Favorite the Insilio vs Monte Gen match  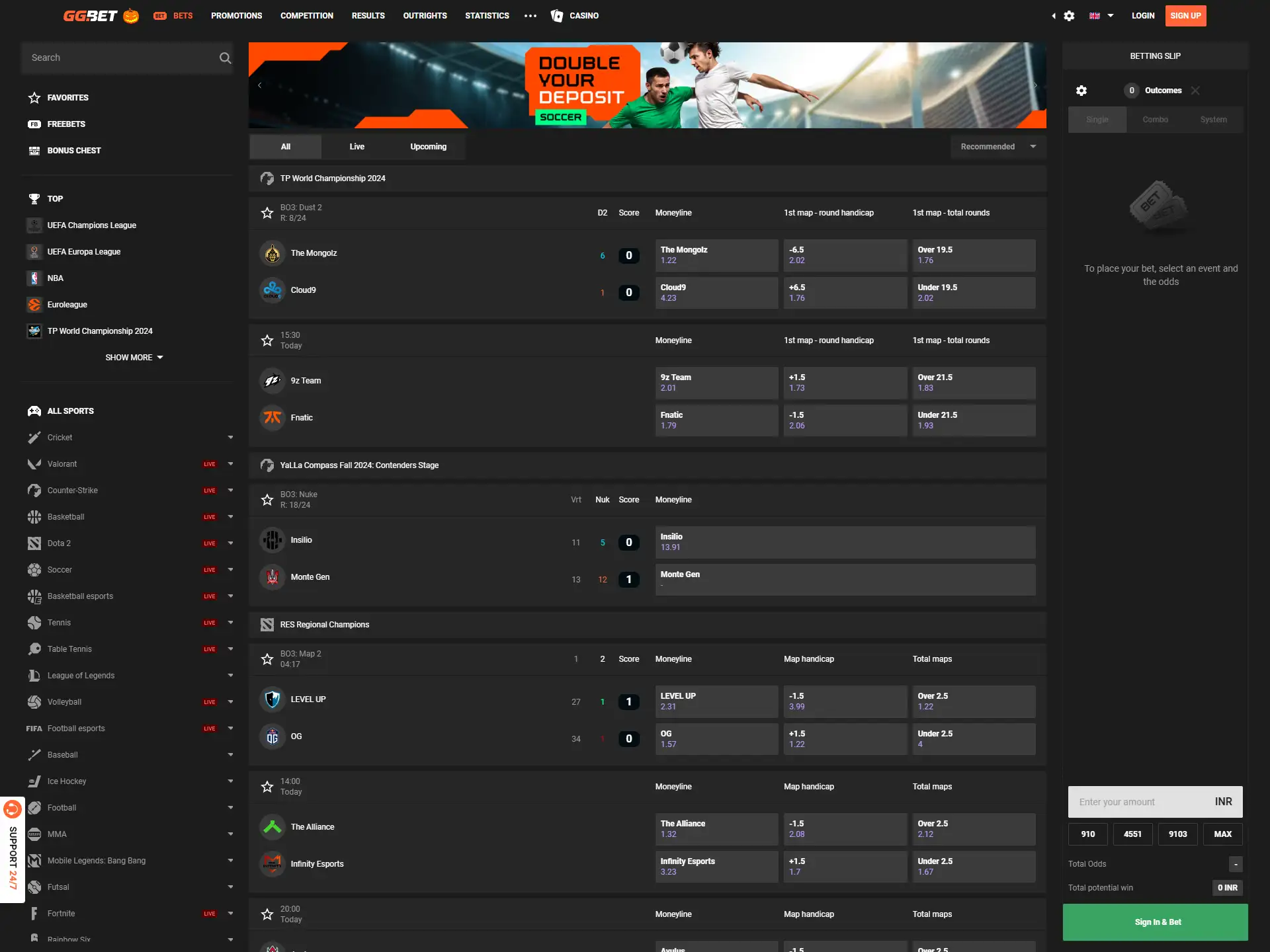click(267, 500)
